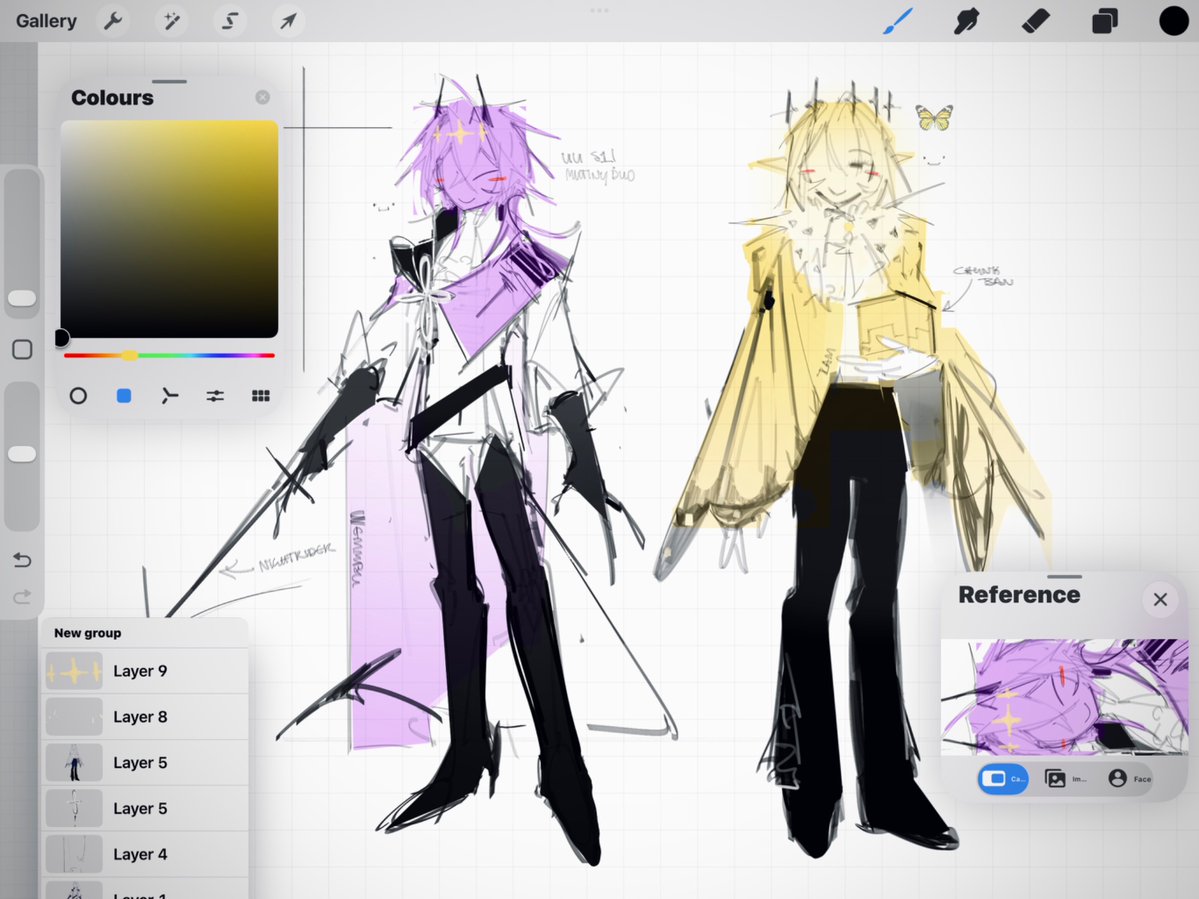The width and height of the screenshot is (1199, 899).
Task: Select Layer 9 row
Action: click(x=145, y=671)
